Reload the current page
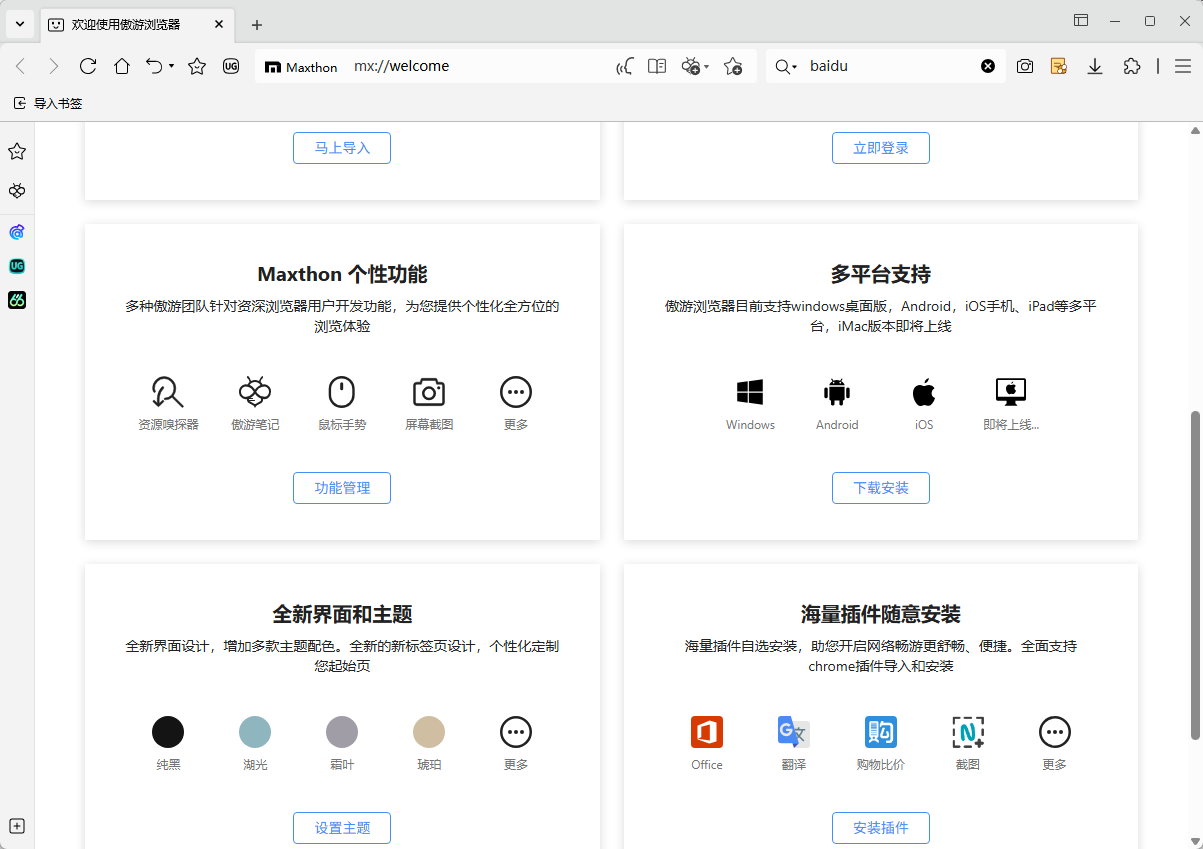This screenshot has width=1203, height=849. coord(88,66)
